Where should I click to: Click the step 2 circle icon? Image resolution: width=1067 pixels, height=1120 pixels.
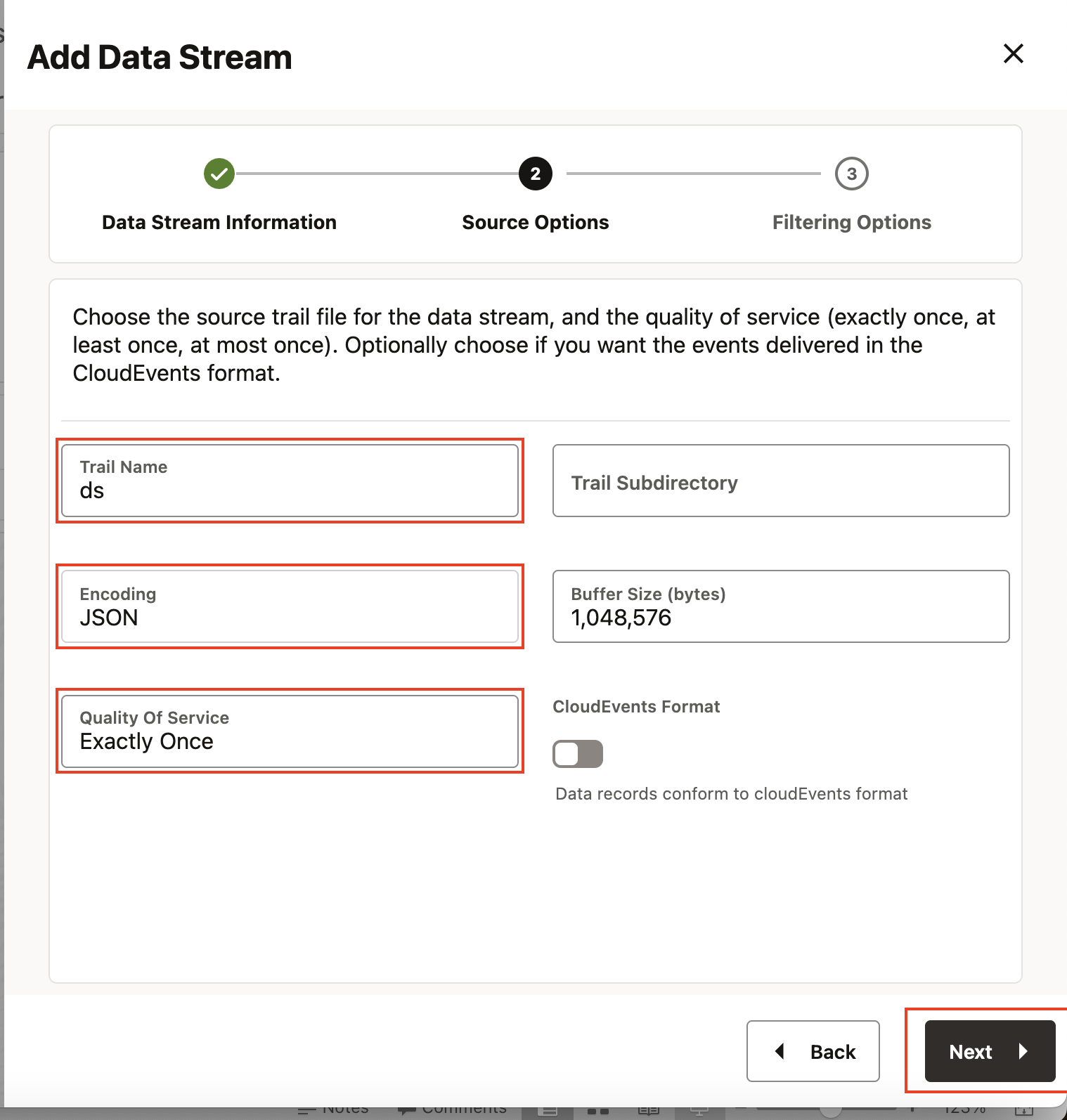[536, 174]
